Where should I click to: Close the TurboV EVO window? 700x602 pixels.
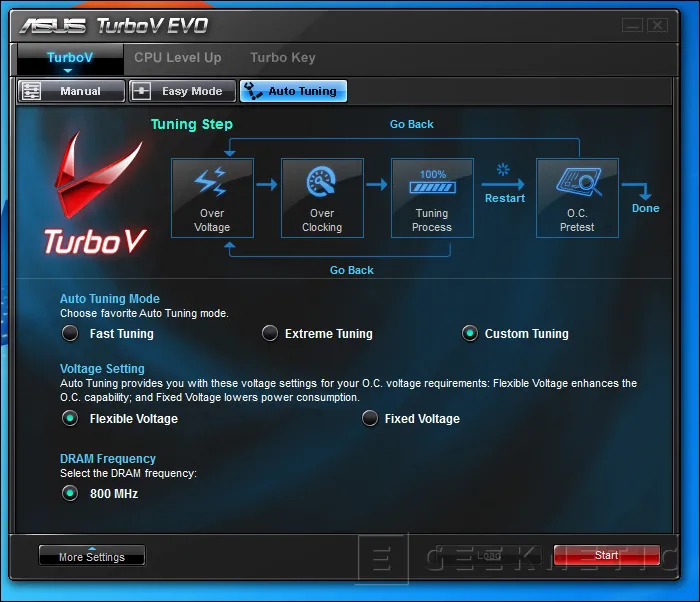point(658,25)
